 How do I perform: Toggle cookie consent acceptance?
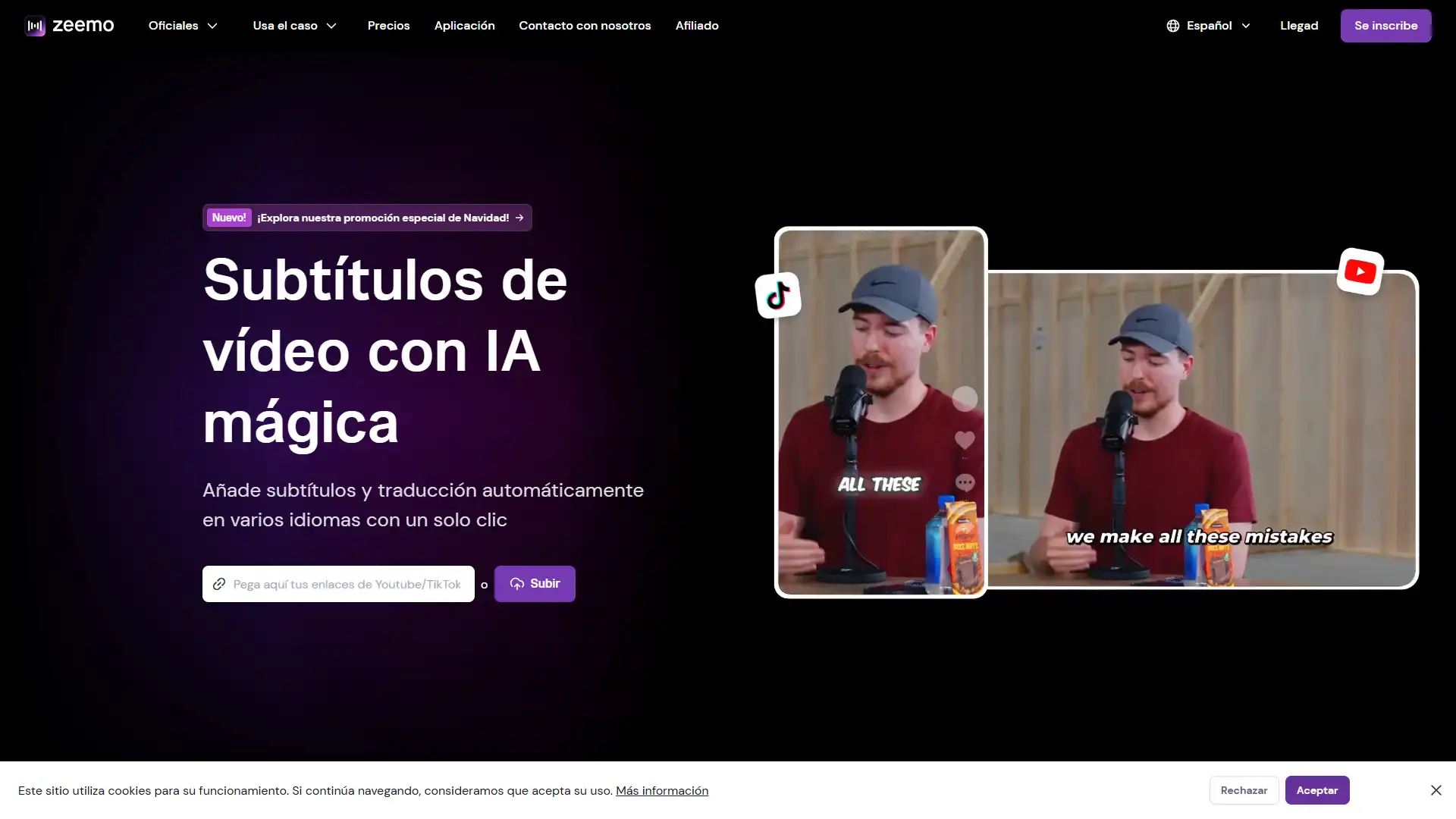(1318, 790)
